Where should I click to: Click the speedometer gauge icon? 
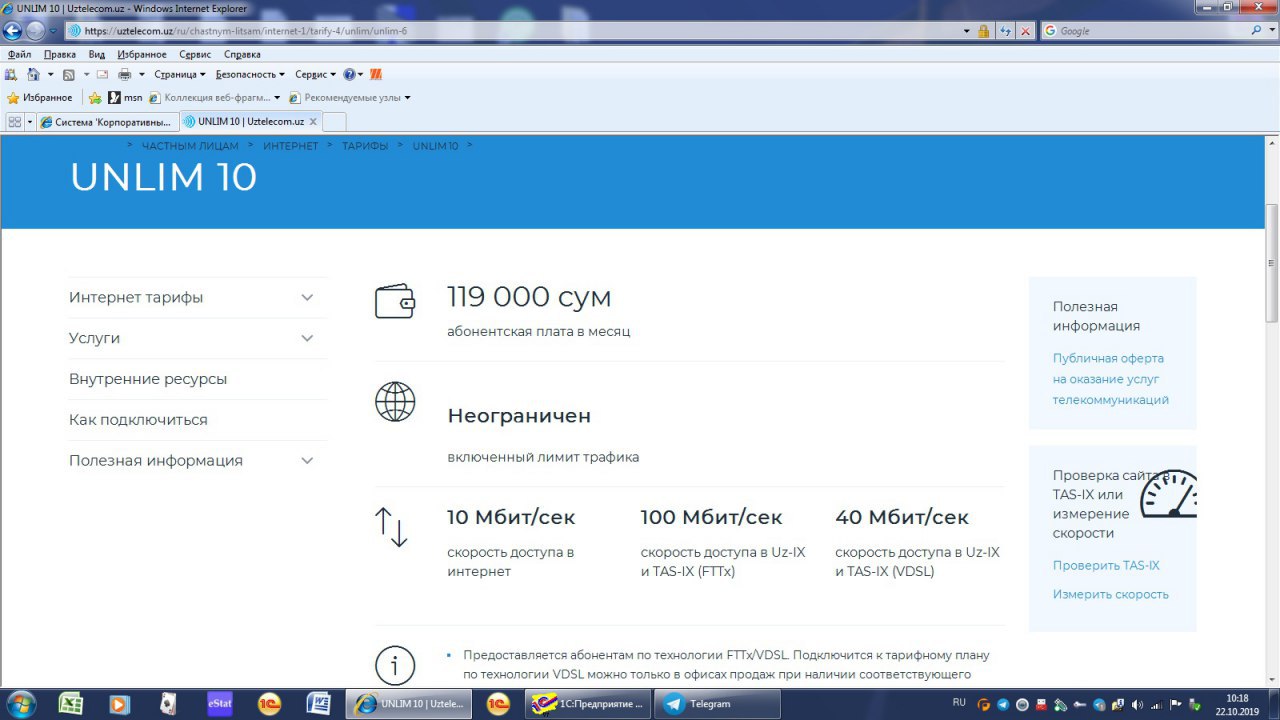pyautogui.click(x=1170, y=494)
